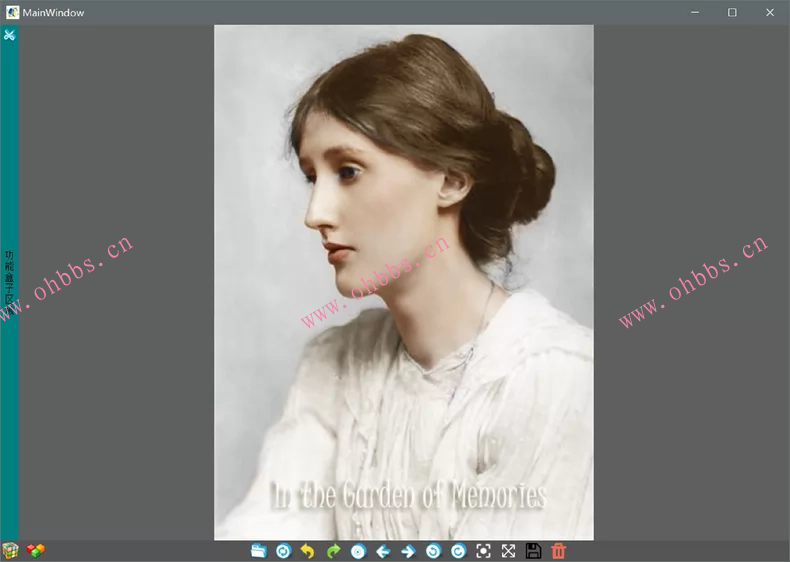
Task: Undo the last edit with yellow arrow
Action: [308, 551]
